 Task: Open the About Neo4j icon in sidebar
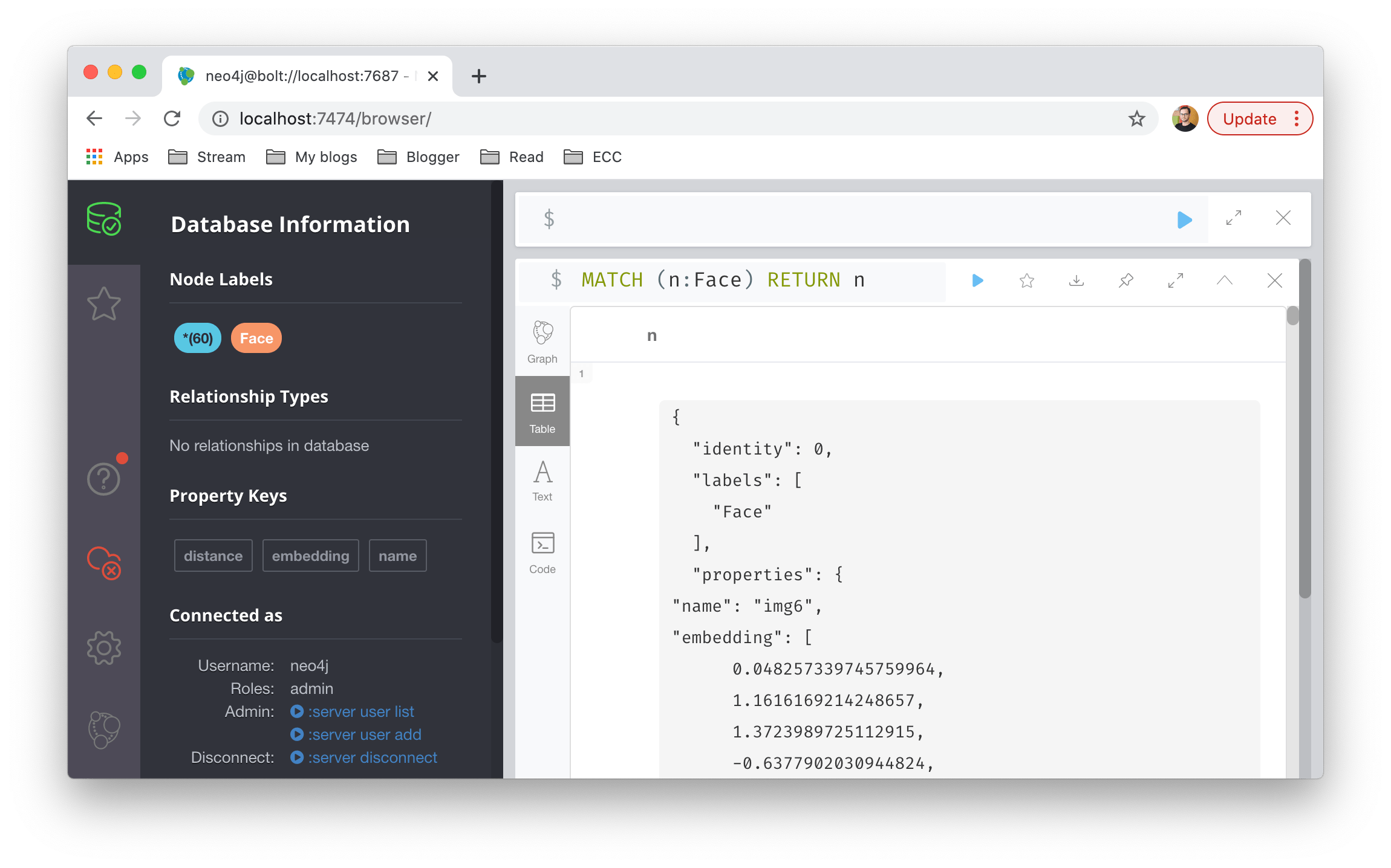tap(104, 730)
